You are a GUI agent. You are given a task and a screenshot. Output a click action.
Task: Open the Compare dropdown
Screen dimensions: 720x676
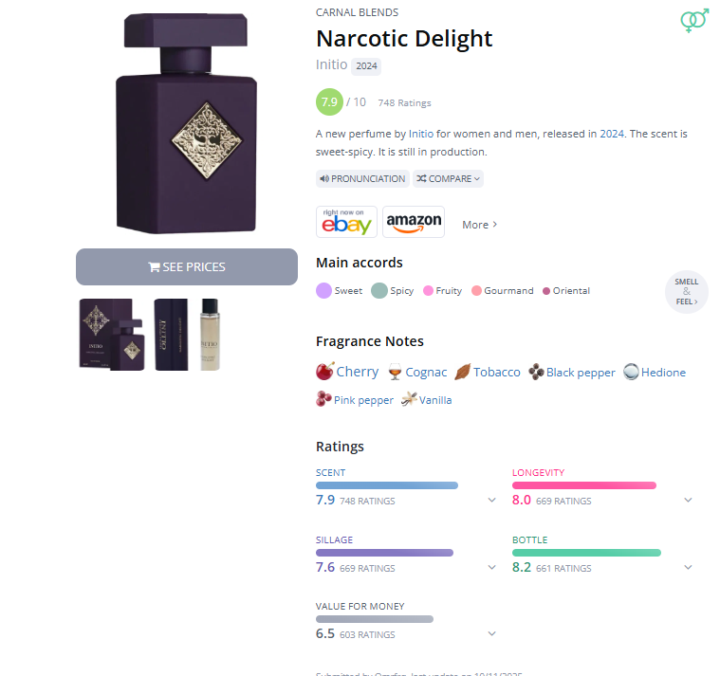[448, 179]
